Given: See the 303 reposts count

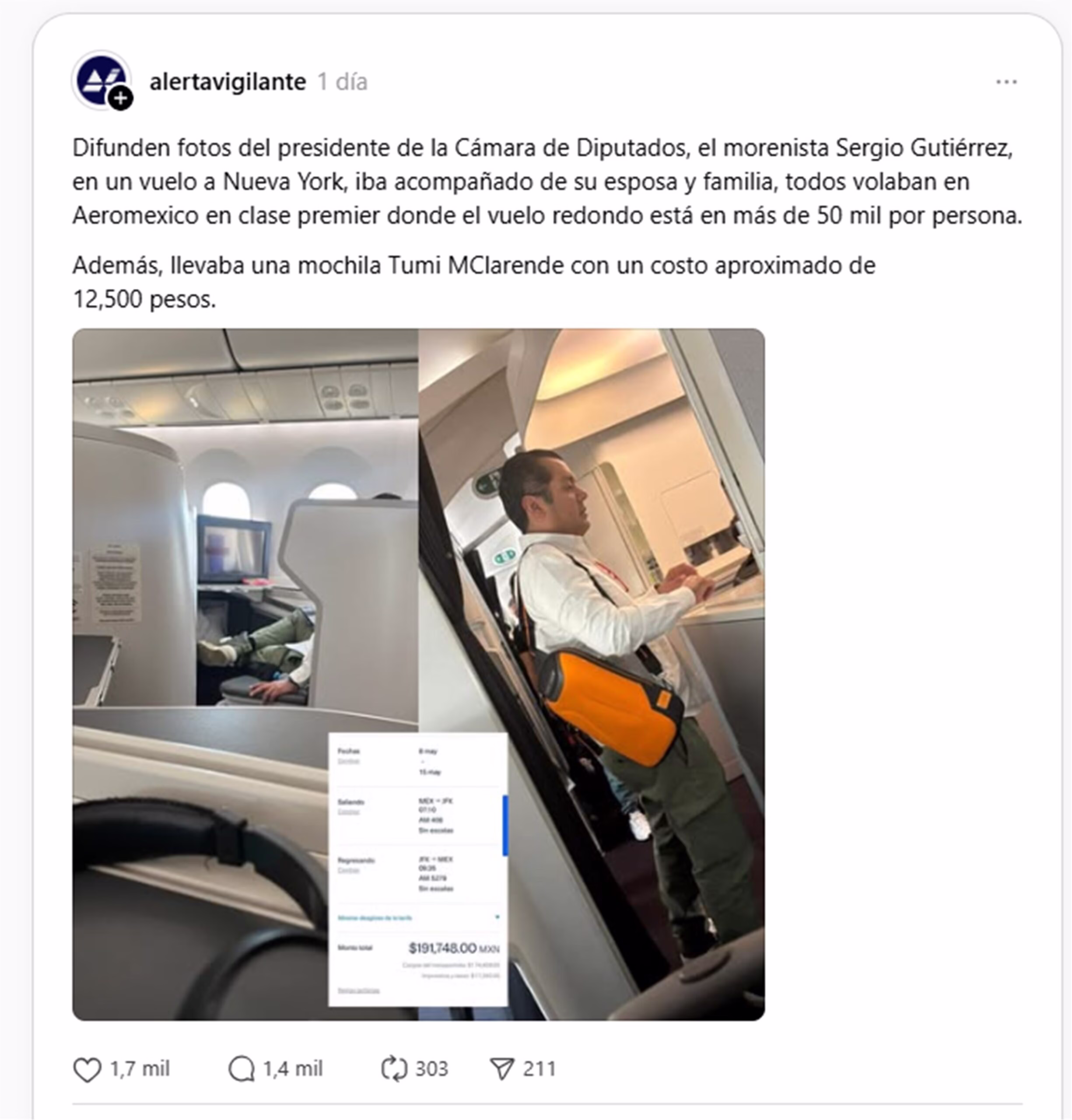Looking at the screenshot, I should [431, 1069].
